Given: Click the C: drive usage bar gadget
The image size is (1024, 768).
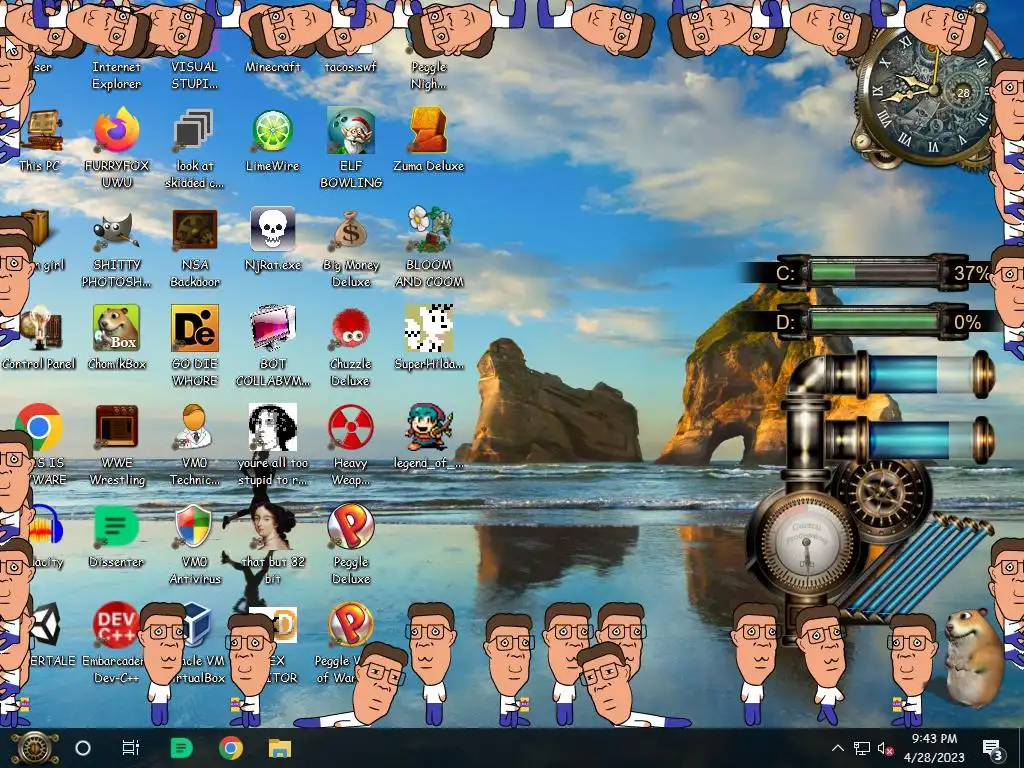Looking at the screenshot, I should (875, 272).
